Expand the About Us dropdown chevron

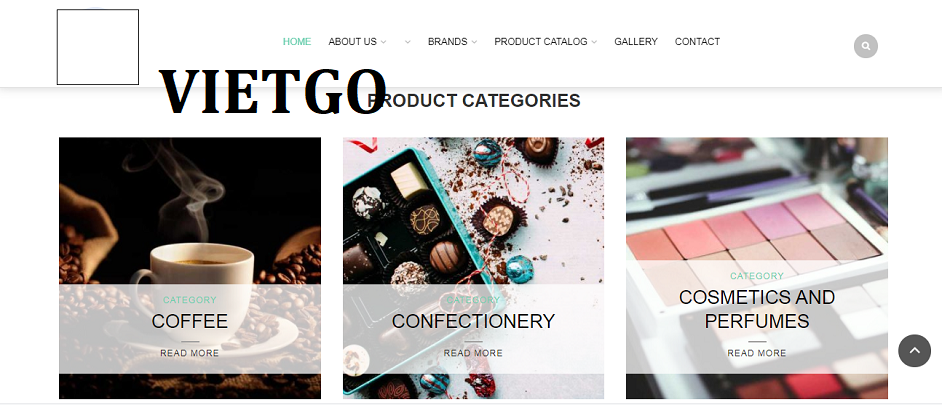(383, 42)
